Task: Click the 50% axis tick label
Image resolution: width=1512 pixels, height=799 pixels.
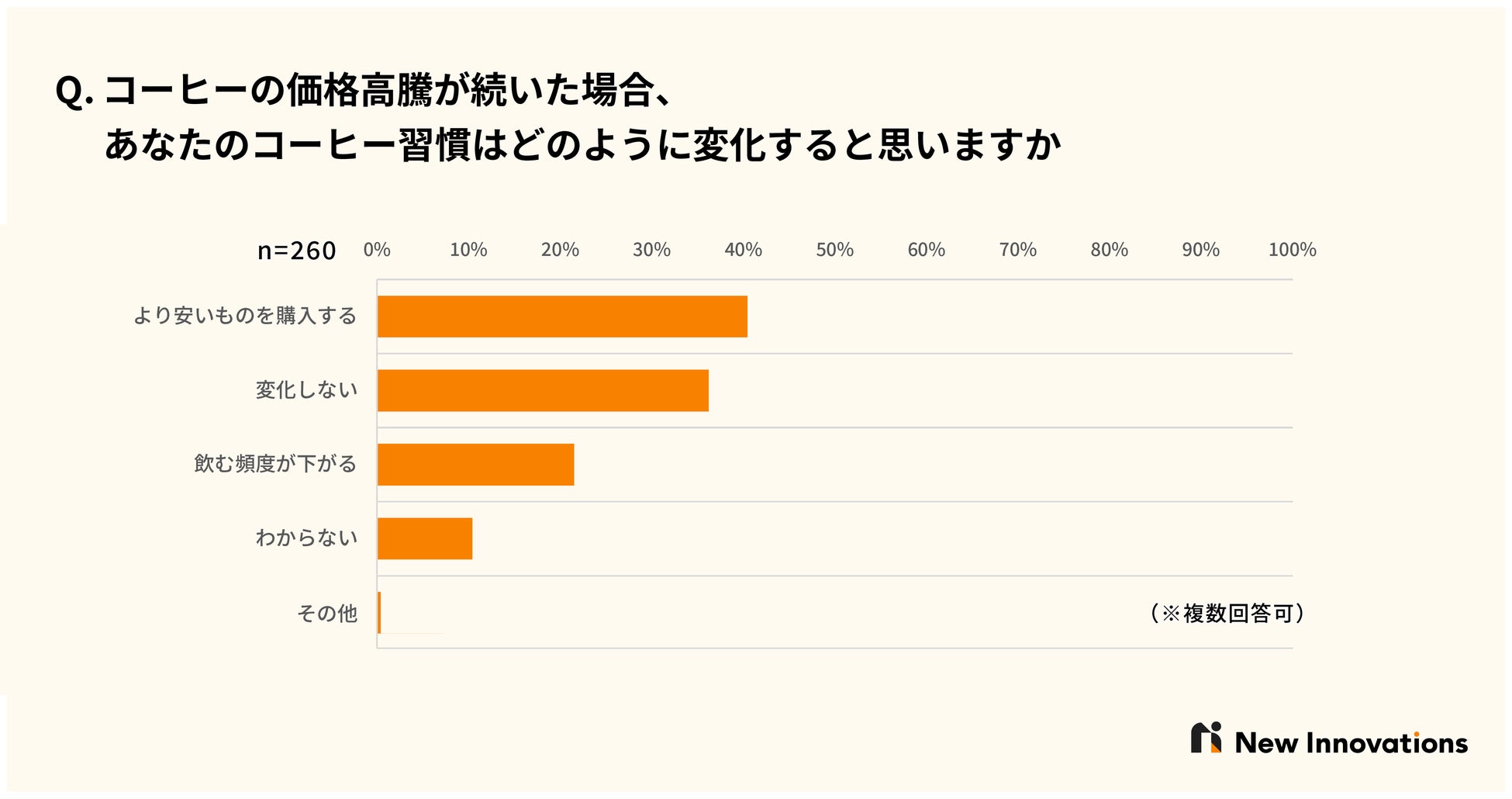Action: click(x=834, y=250)
